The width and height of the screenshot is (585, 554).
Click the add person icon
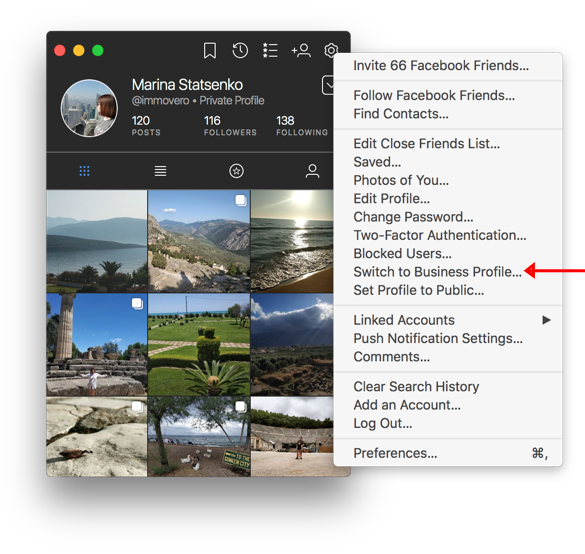(301, 50)
